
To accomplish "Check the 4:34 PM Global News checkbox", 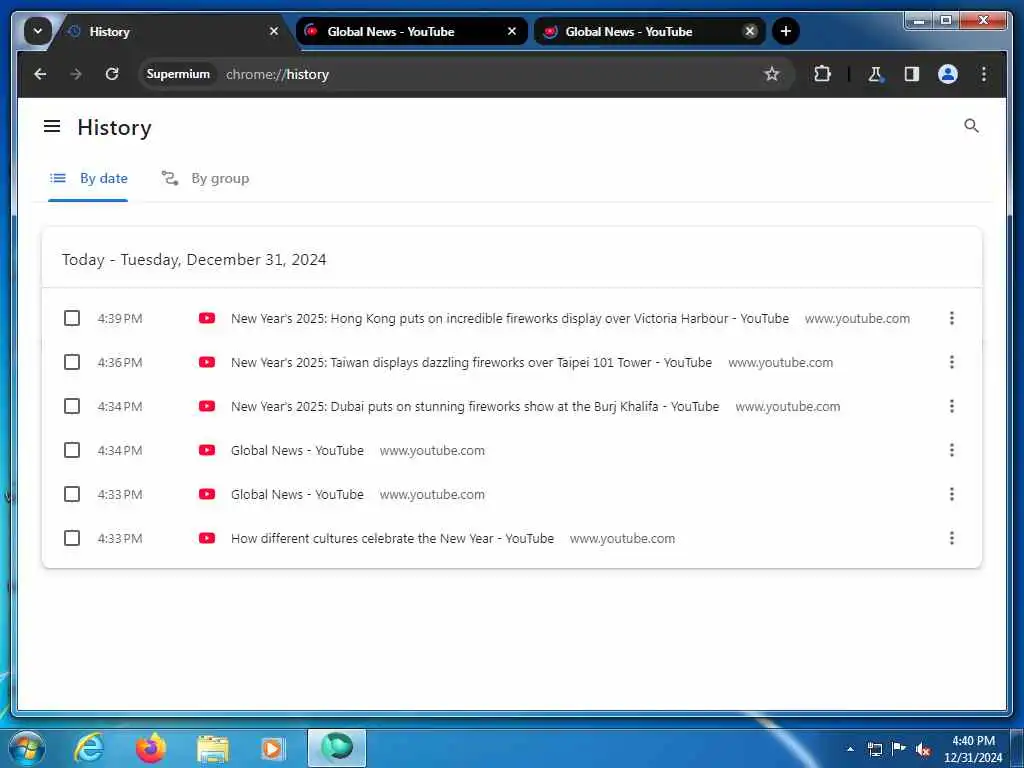I will coord(72,451).
